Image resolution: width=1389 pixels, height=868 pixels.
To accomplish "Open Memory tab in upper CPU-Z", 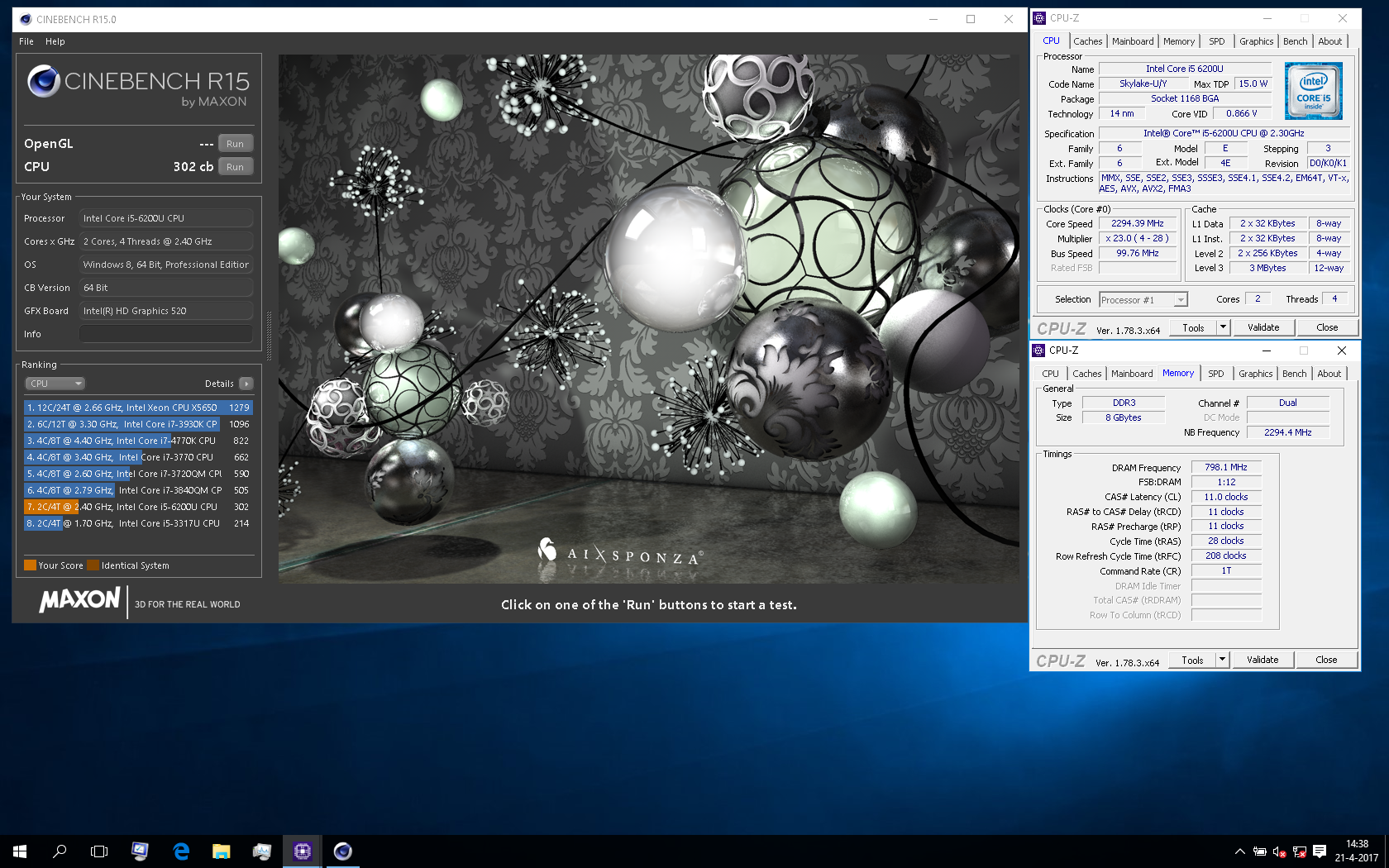I will [x=1178, y=41].
